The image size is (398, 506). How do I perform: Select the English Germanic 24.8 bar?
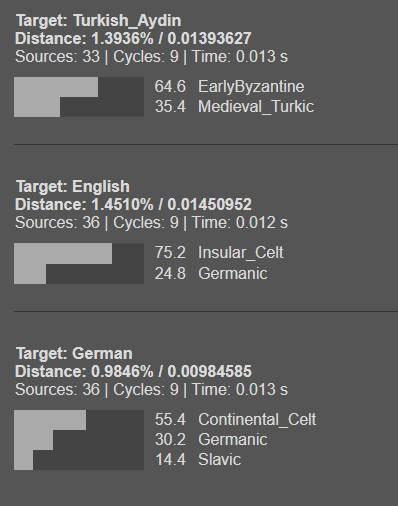30,274
